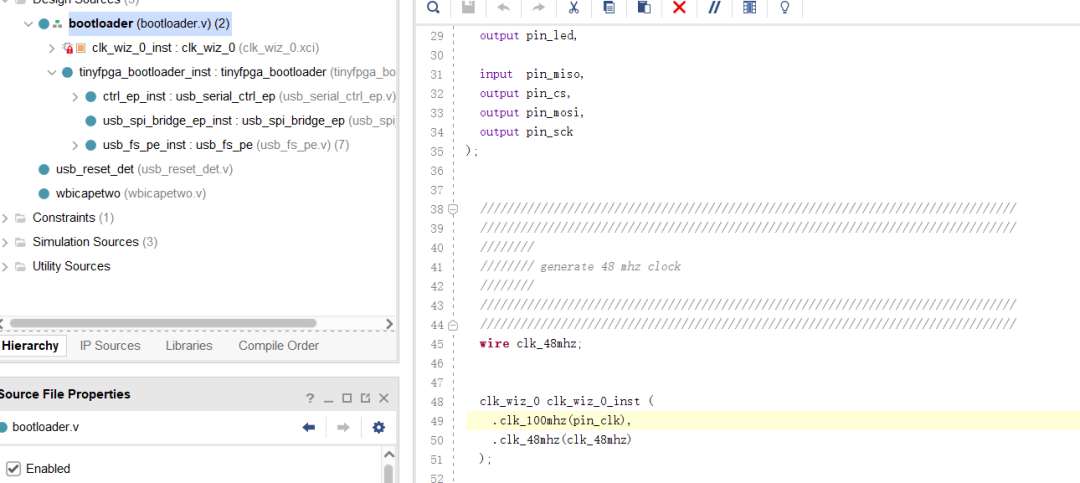Image resolution: width=1080 pixels, height=483 pixels.
Task: Click 'clk_wiz_0 clk_wiz_0_inst (' code line
Action: (x=566, y=401)
